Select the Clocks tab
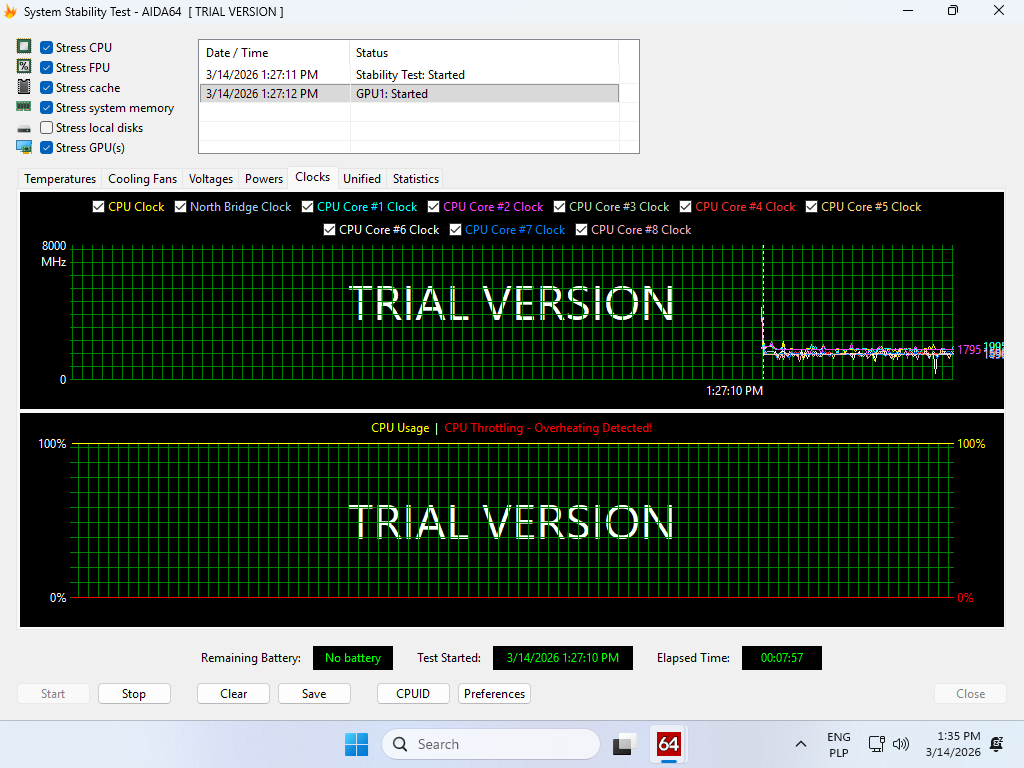Image resolution: width=1024 pixels, height=768 pixels. point(313,177)
